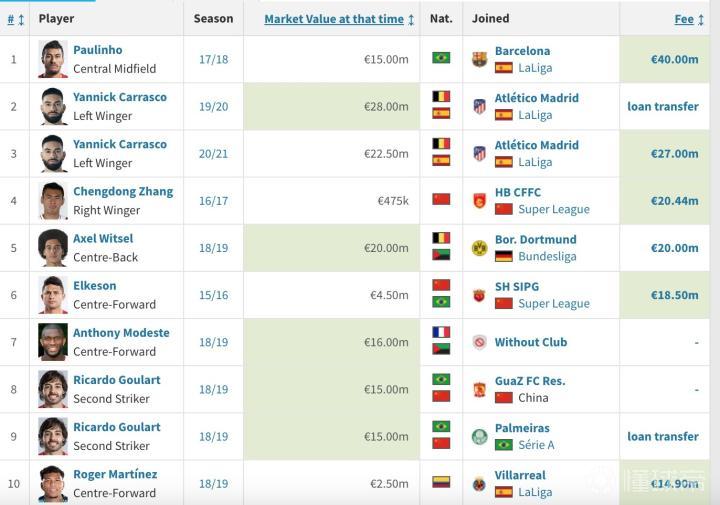Click the Barcelona club crest icon
720x505 pixels.
[480, 59]
